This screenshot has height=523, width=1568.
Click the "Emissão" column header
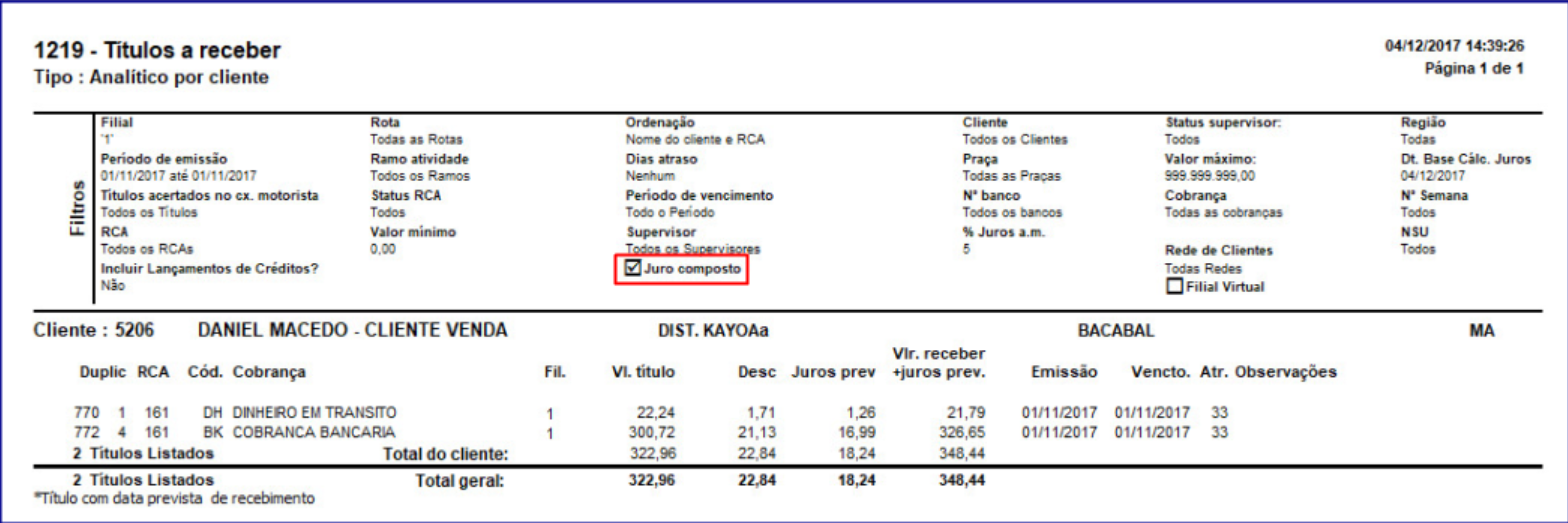point(1064,373)
